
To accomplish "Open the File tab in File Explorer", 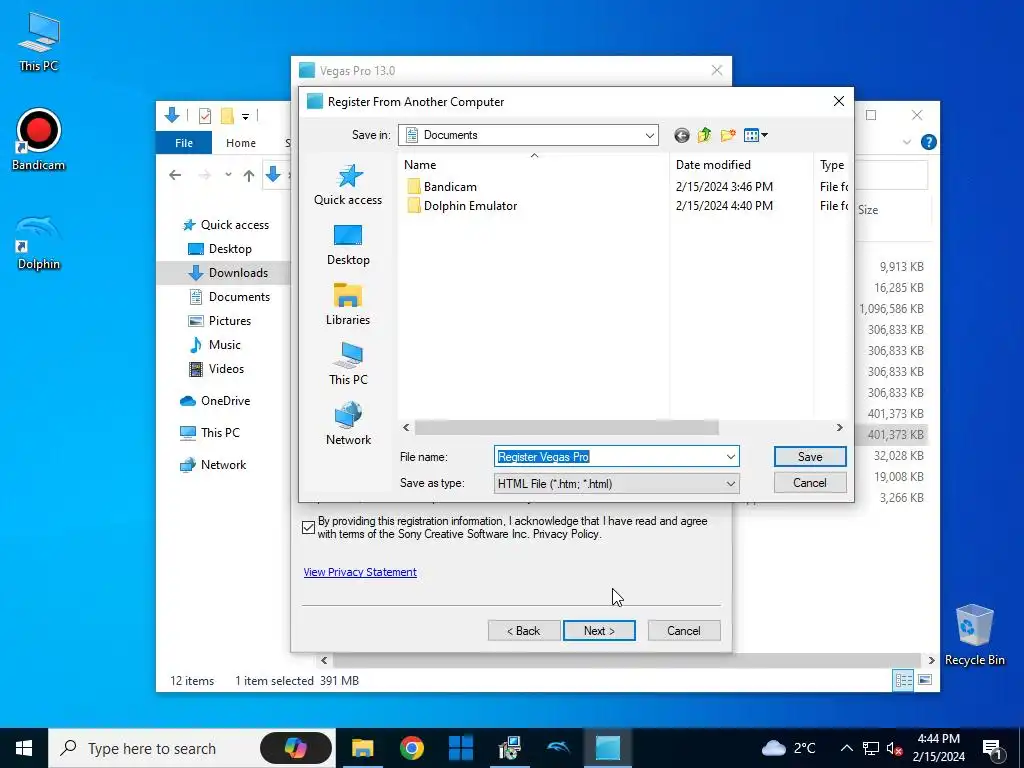I will pyautogui.click(x=184, y=143).
